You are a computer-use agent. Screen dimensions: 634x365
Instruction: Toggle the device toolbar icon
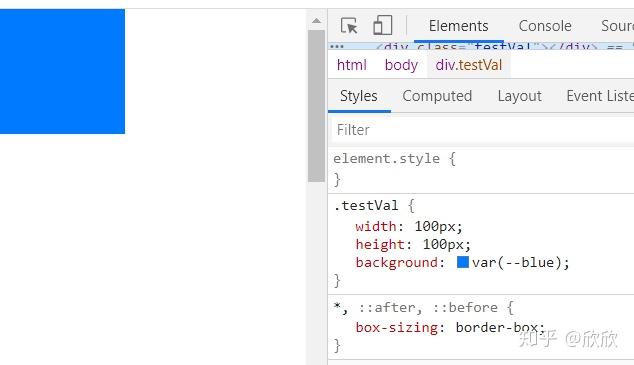pyautogui.click(x=382, y=25)
